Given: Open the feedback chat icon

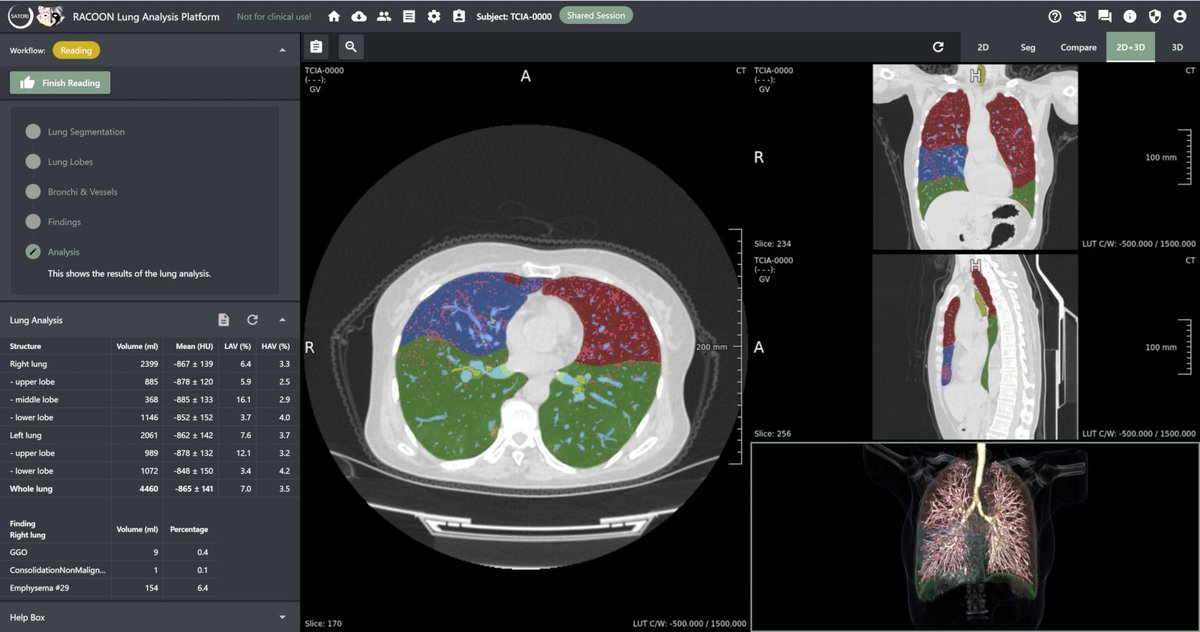Looking at the screenshot, I should (1105, 16).
